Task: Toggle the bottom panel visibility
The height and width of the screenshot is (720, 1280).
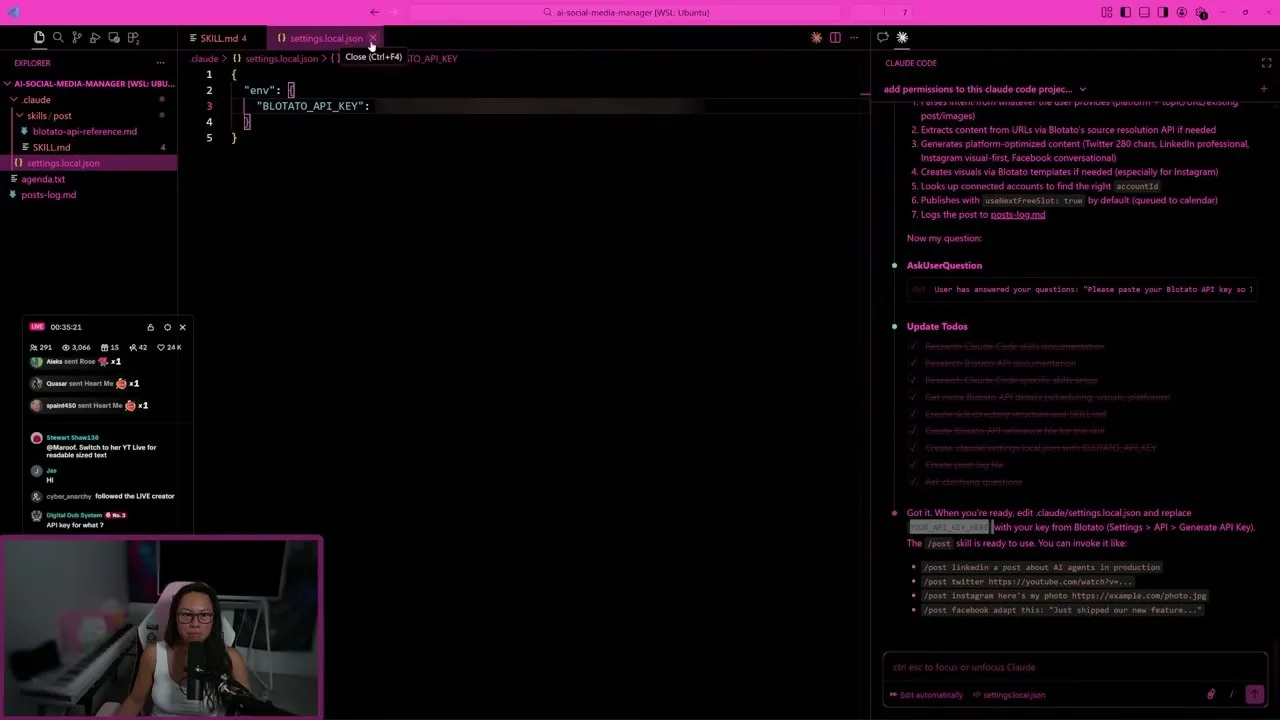Action: (1144, 12)
